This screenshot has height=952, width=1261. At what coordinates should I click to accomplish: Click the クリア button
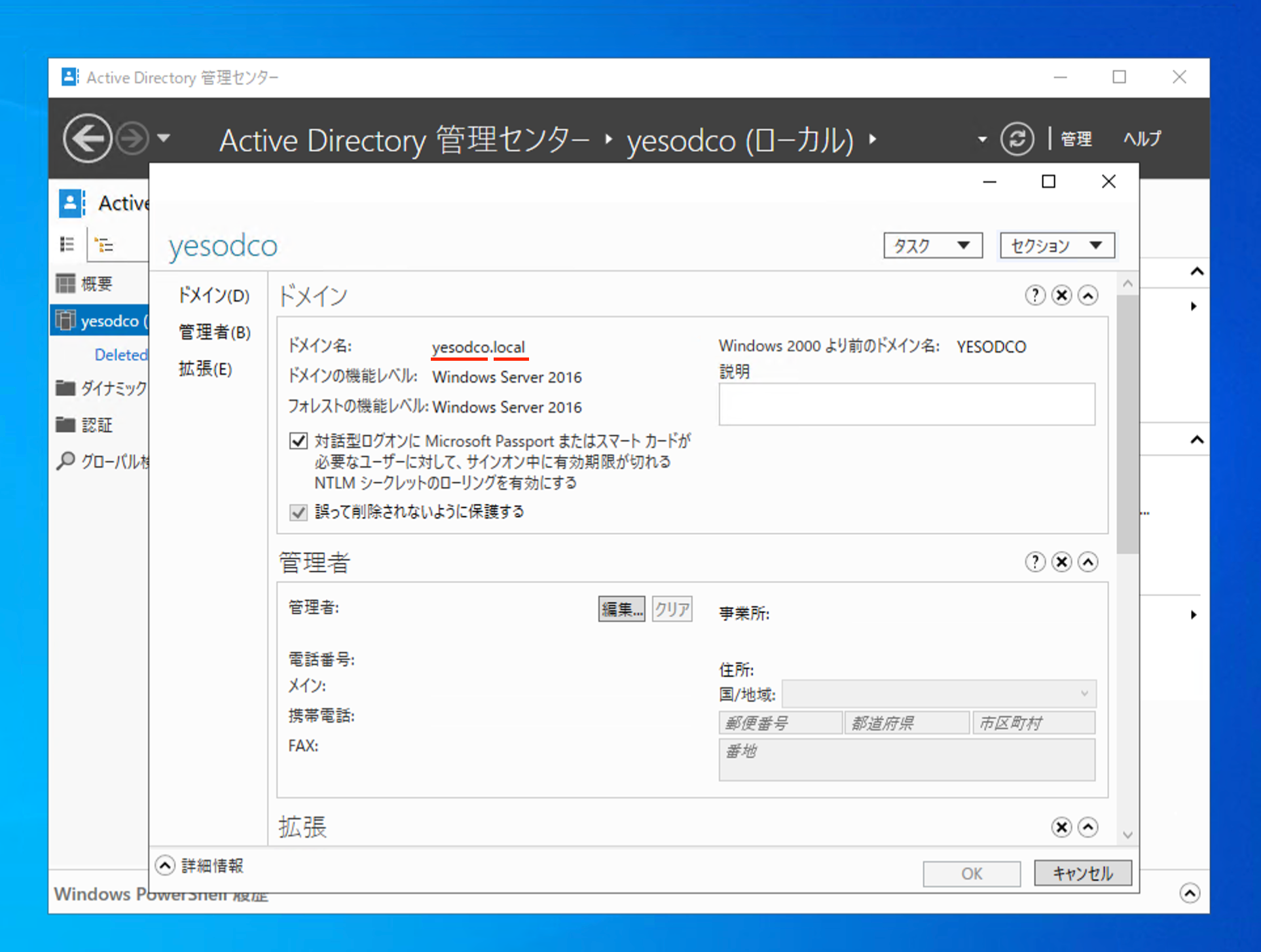click(672, 609)
